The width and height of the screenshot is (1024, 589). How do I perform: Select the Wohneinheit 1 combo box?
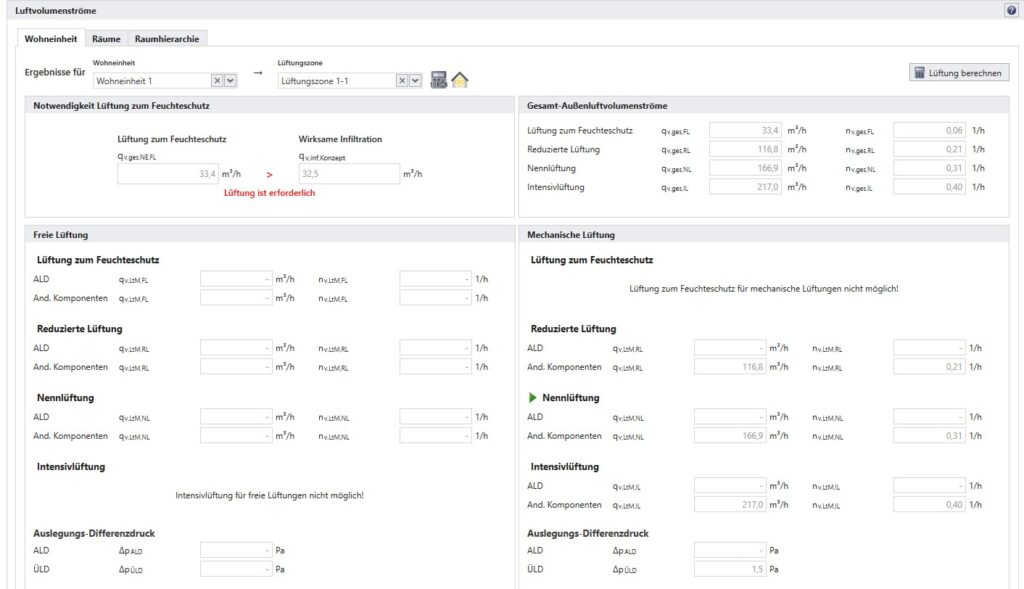click(151, 81)
